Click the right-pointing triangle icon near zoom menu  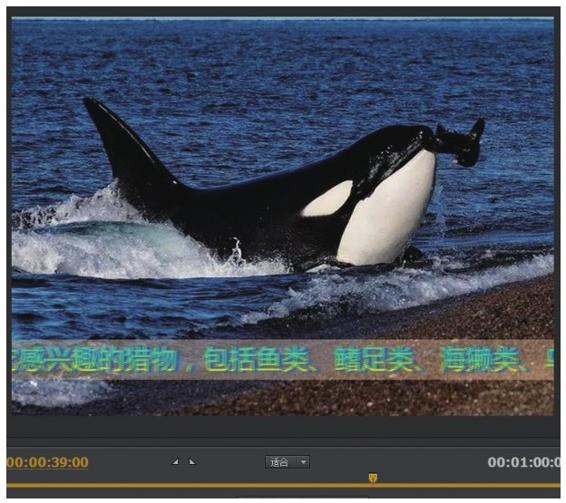click(192, 462)
